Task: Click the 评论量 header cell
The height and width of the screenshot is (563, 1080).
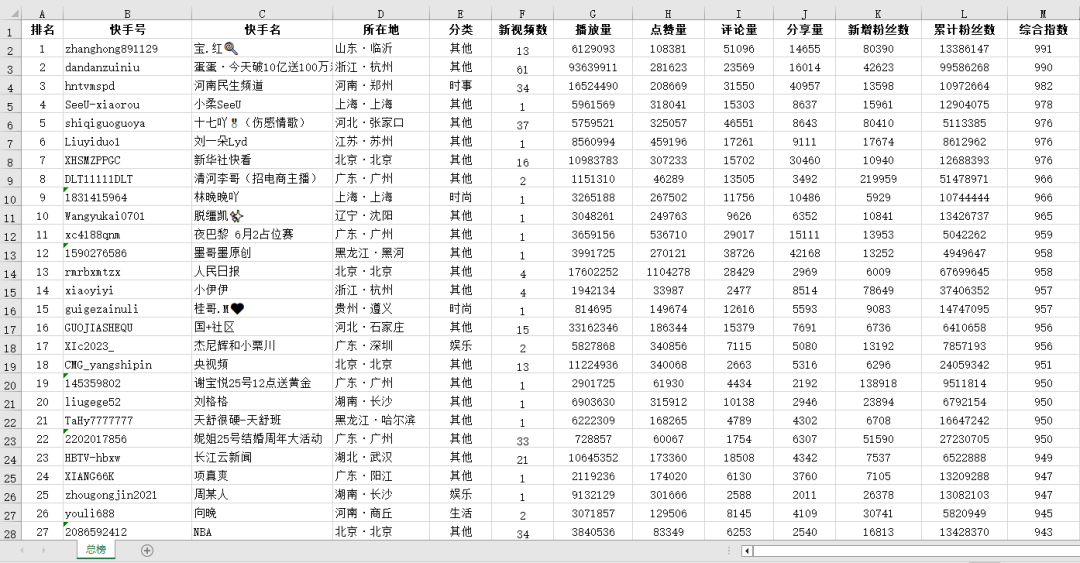Action: click(738, 30)
